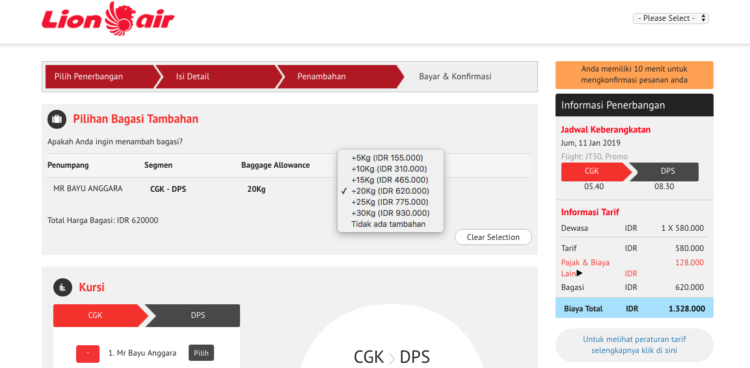The image size is (750, 368).
Task: Click the black arrow next to Lain
Action: point(579,273)
